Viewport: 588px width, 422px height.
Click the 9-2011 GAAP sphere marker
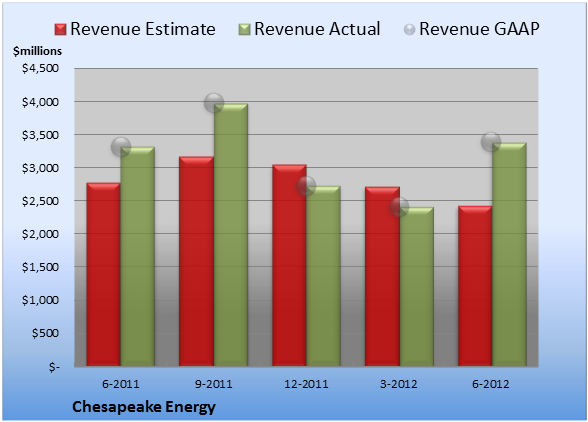214,102
